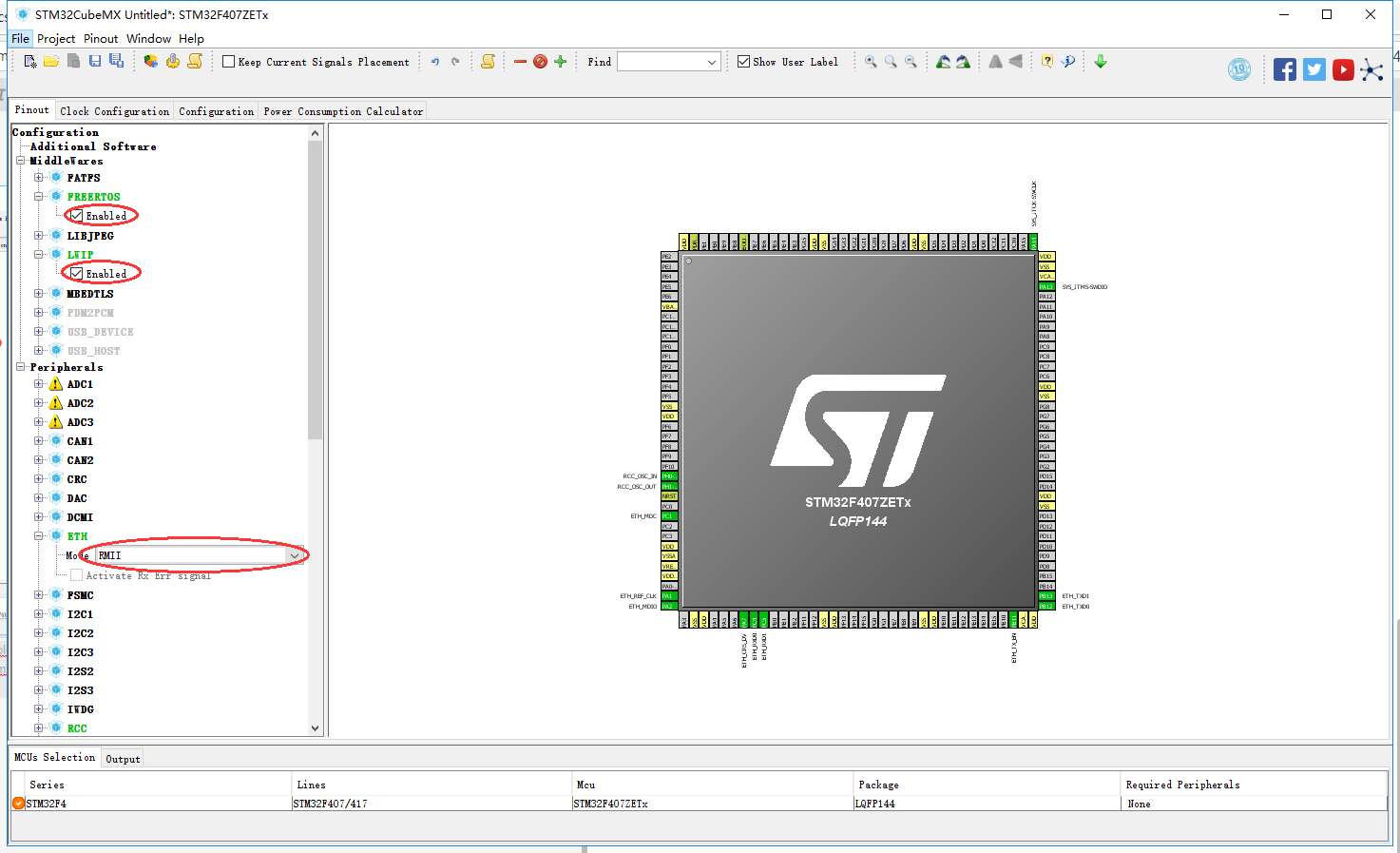Open the ETH Mode dropdown showing RMII

pos(296,554)
